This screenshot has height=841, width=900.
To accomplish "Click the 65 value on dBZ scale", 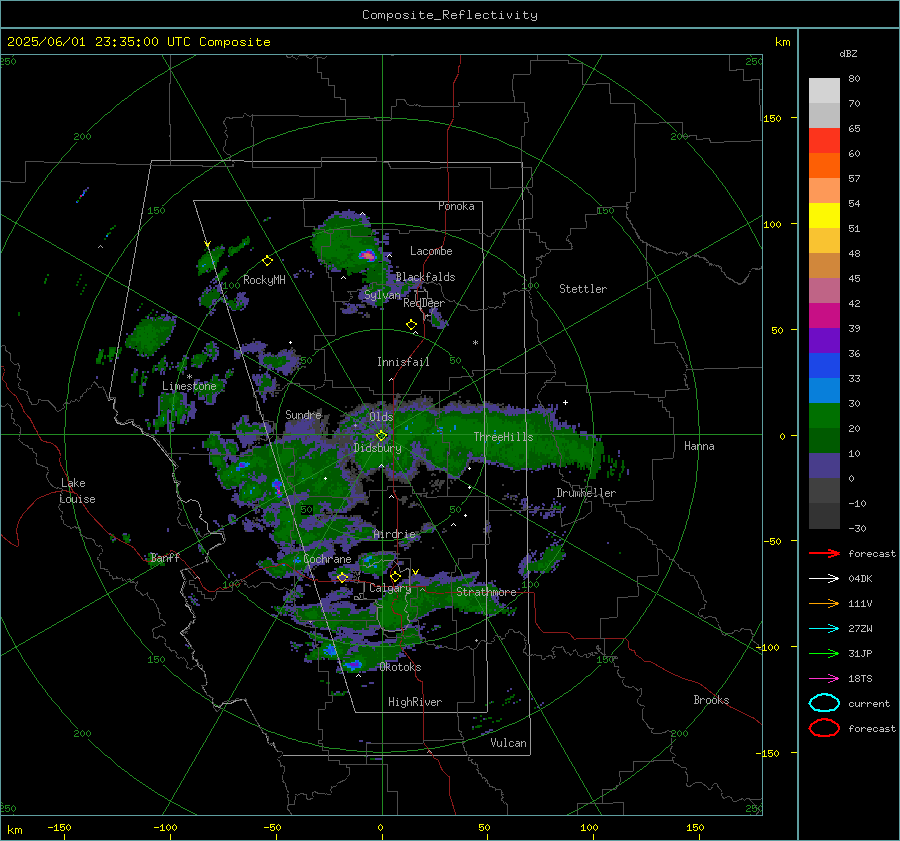I will pos(854,129).
